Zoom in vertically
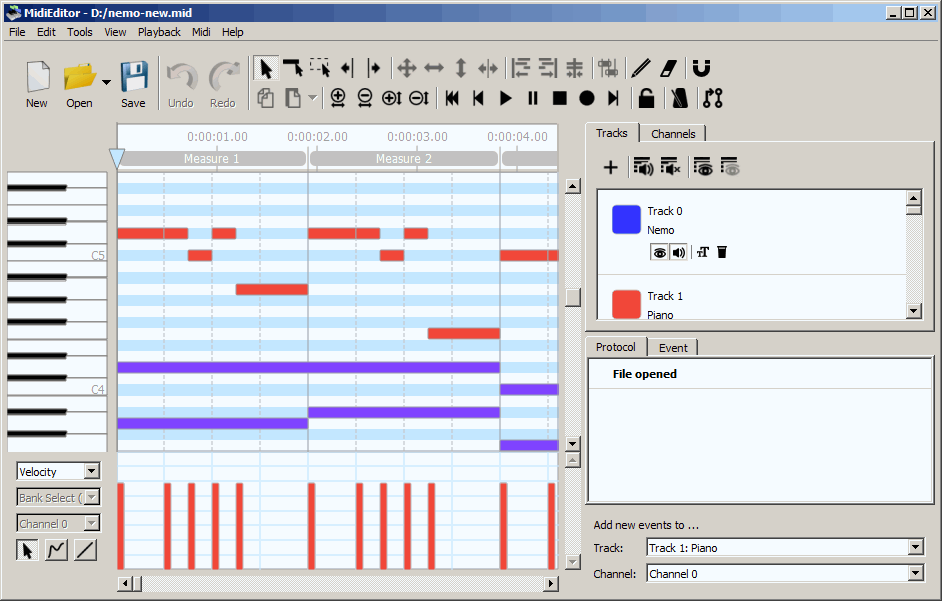The image size is (942, 601). coord(392,98)
